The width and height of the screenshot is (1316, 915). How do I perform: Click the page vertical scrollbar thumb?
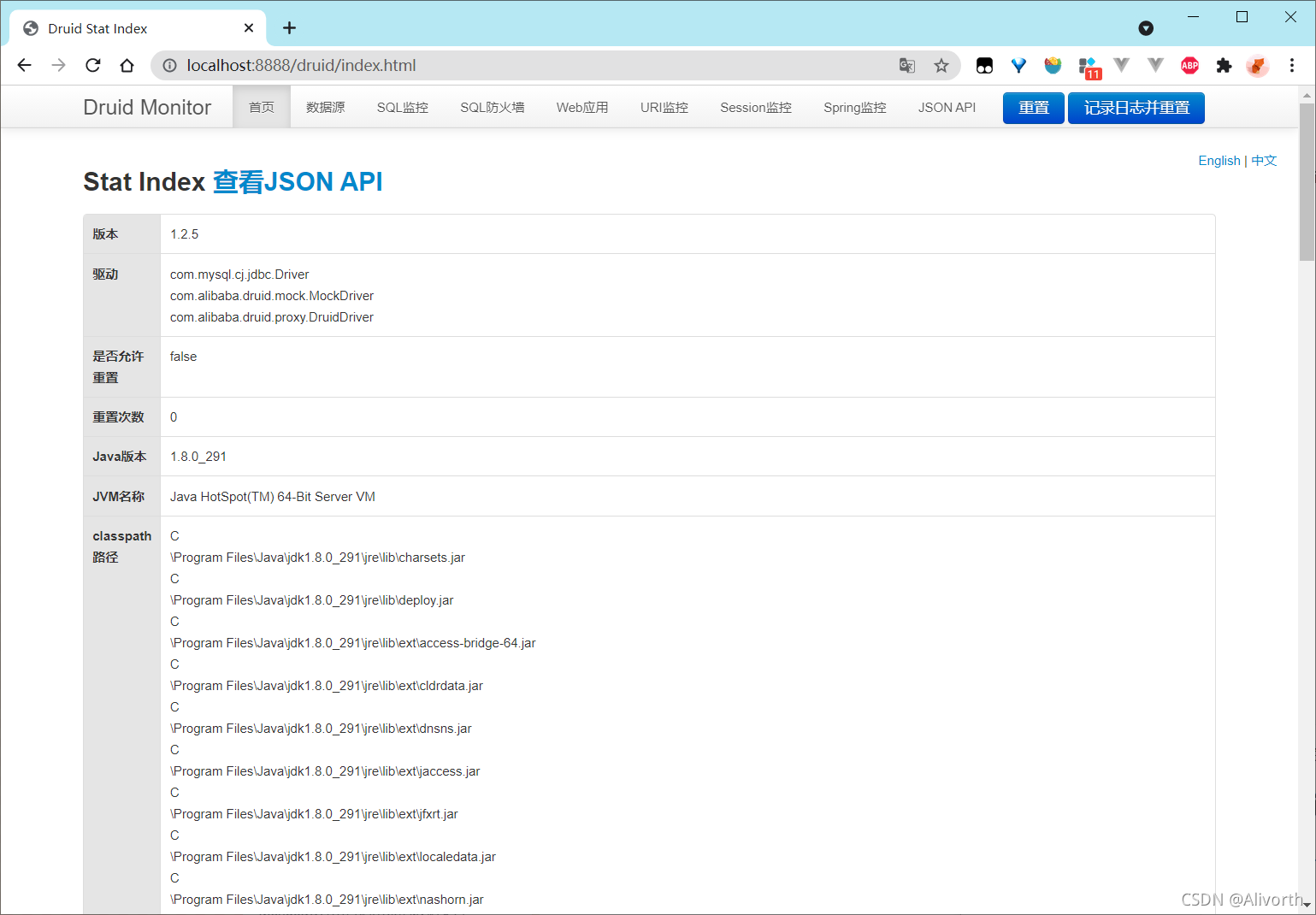(1307, 182)
